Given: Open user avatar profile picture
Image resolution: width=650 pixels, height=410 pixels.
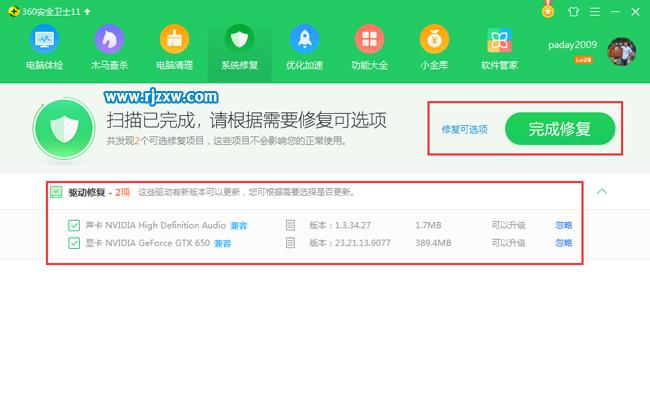Looking at the screenshot, I should [621, 51].
